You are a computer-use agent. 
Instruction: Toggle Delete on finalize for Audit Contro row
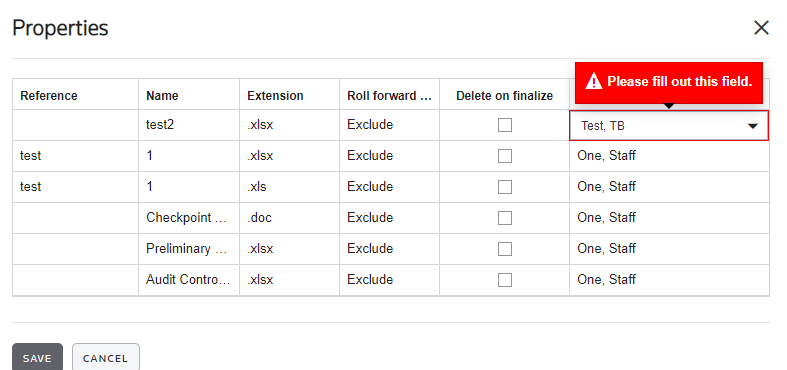coord(504,280)
